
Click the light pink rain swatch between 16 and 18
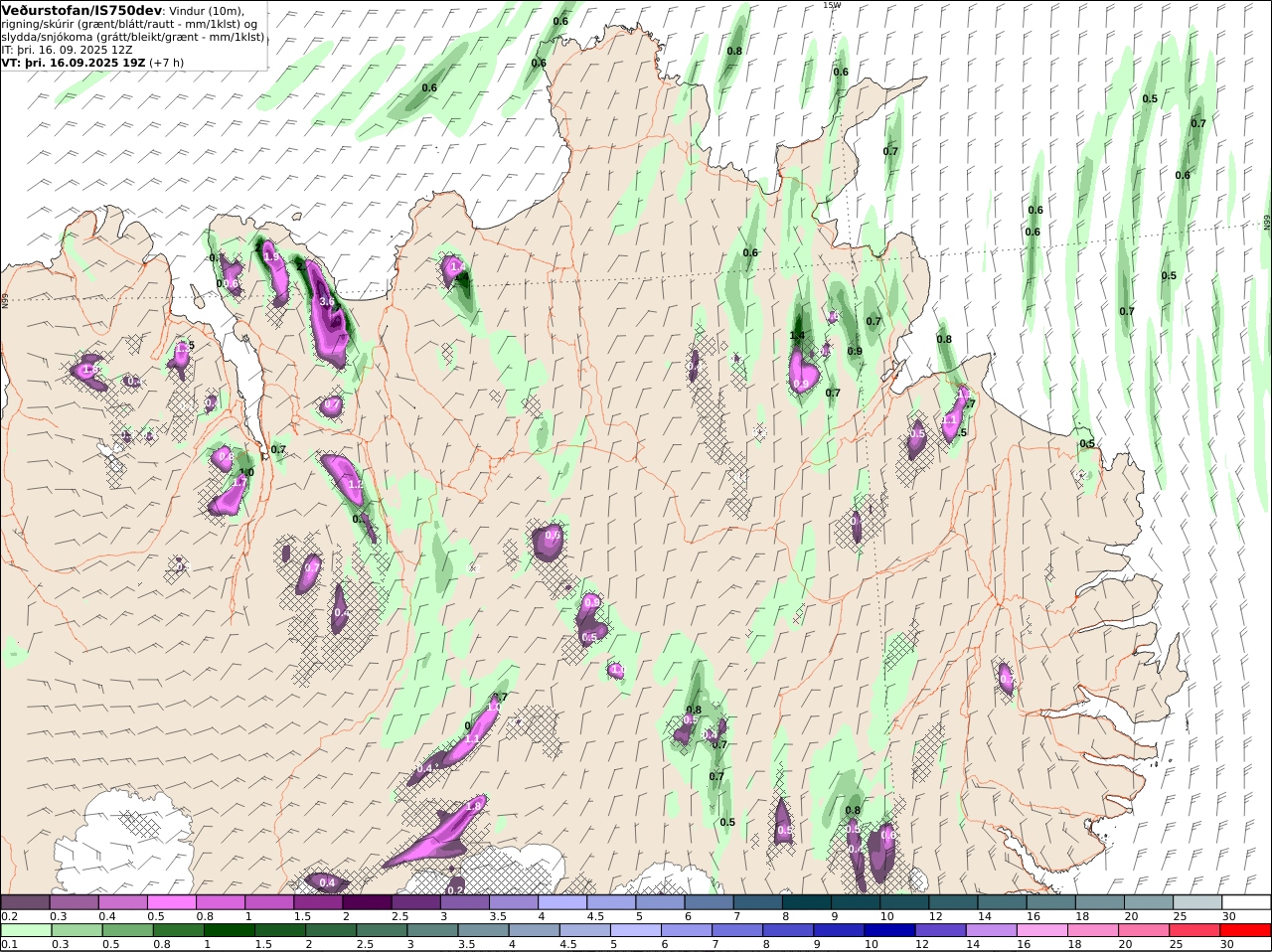click(1041, 930)
